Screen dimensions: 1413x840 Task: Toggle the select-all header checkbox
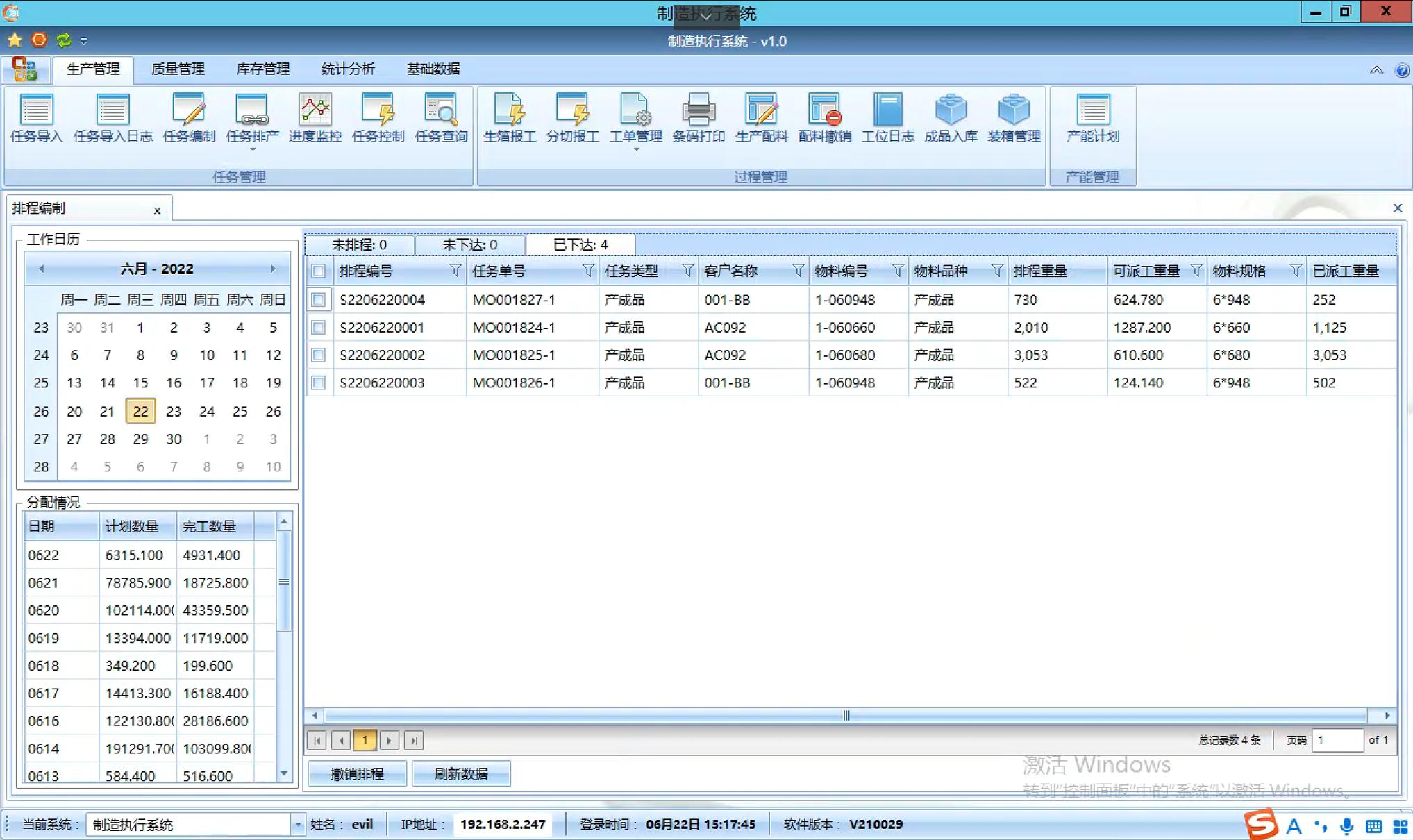319,271
